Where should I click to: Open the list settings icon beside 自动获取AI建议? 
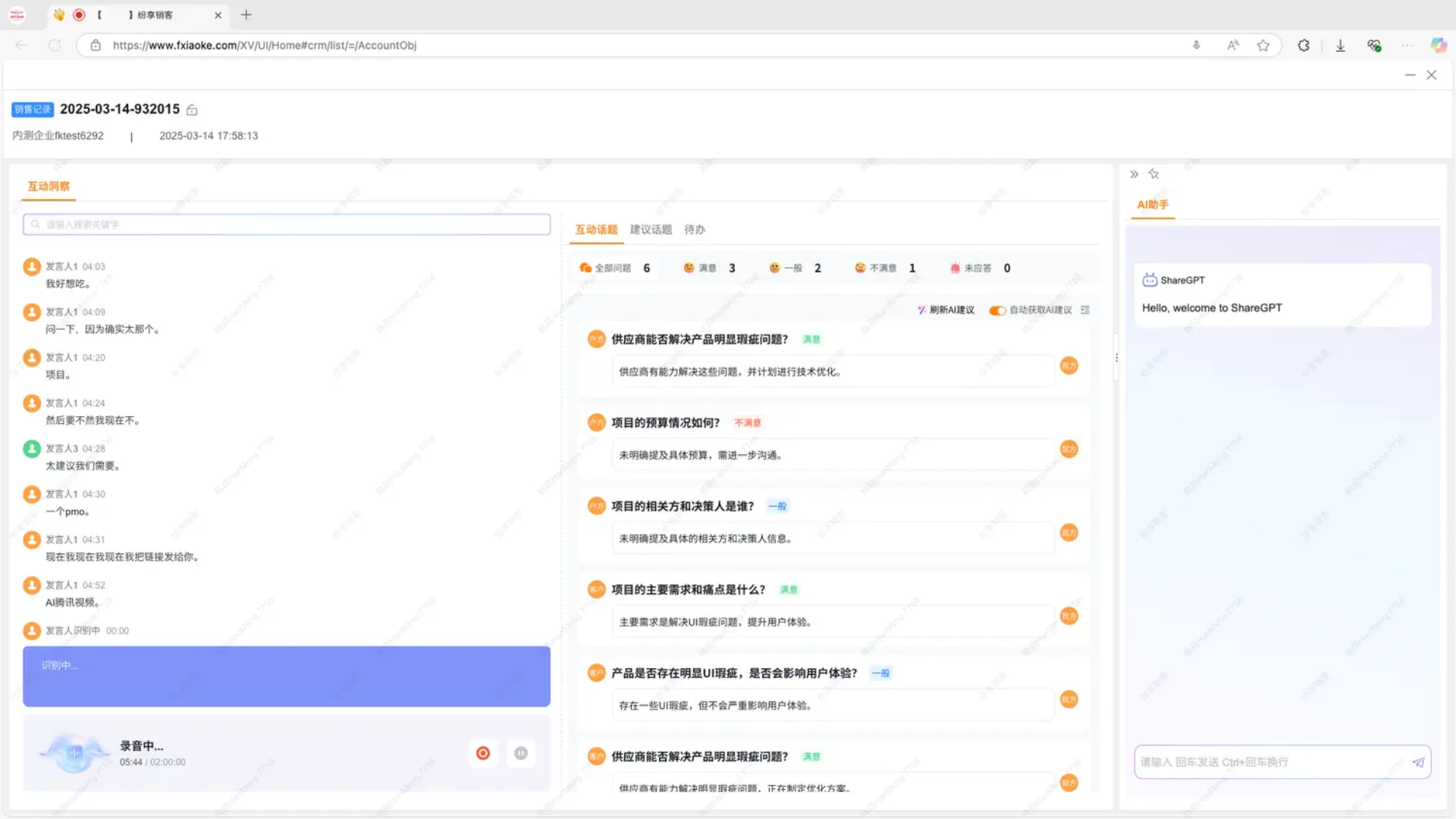click(1085, 310)
